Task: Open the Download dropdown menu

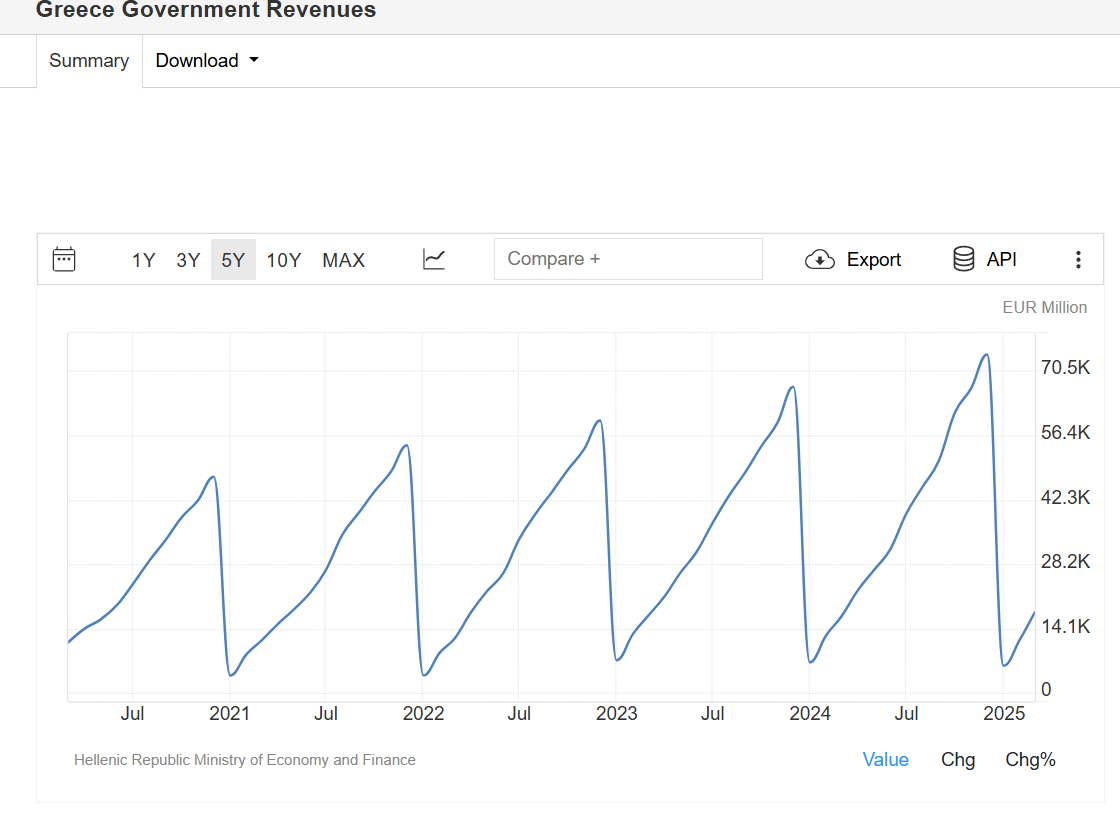Action: tap(207, 61)
